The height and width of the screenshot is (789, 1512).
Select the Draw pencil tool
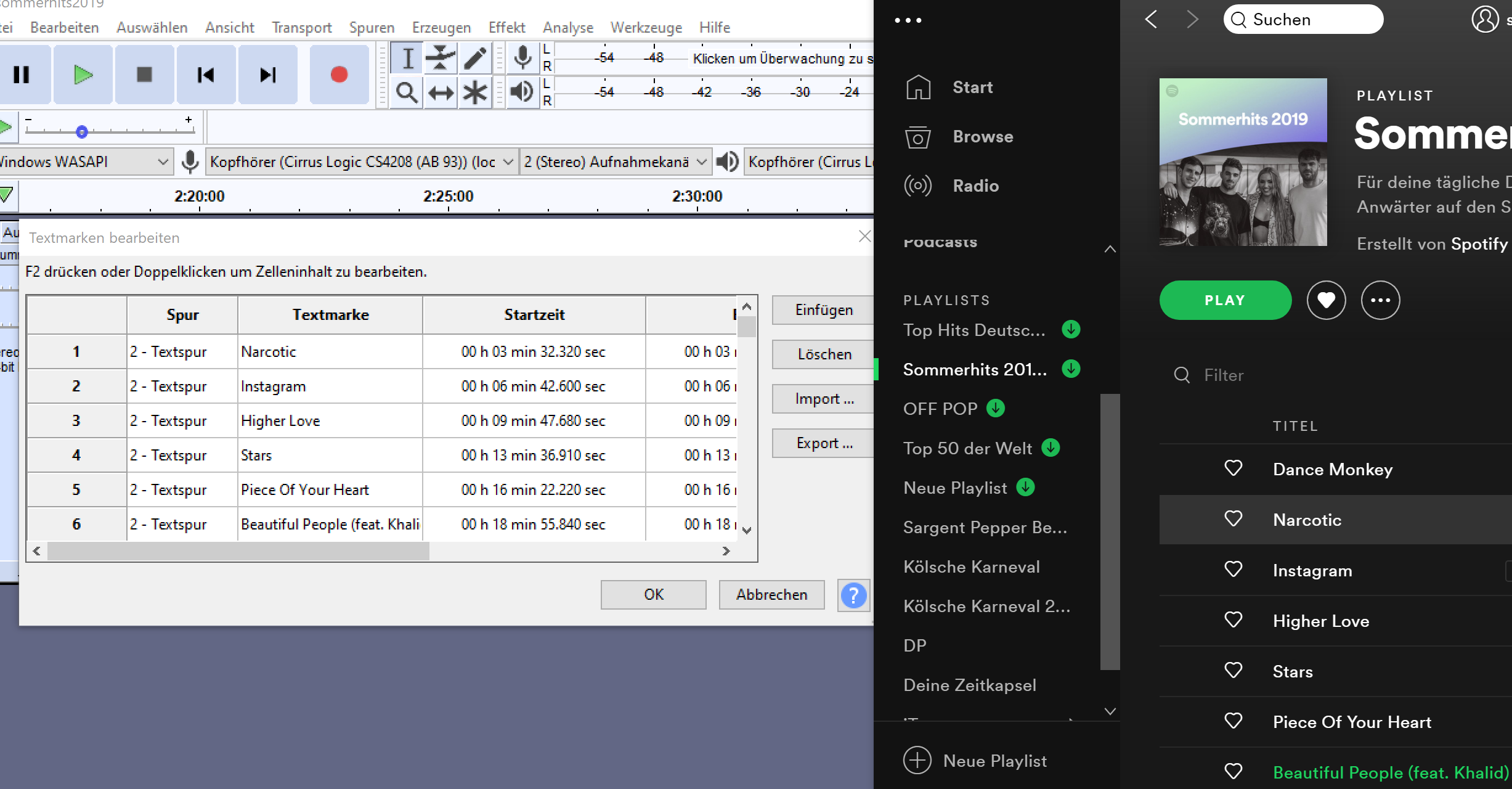click(x=475, y=59)
